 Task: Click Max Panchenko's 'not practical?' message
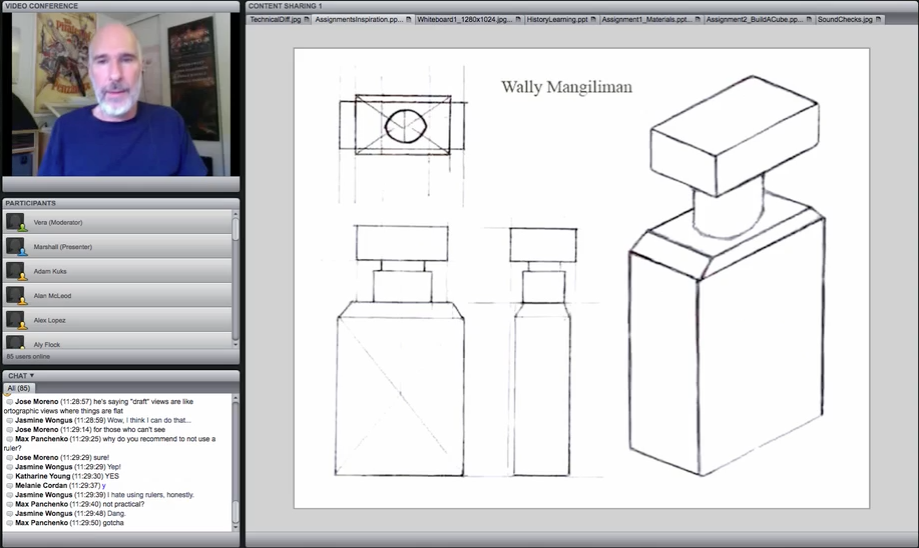(76, 504)
